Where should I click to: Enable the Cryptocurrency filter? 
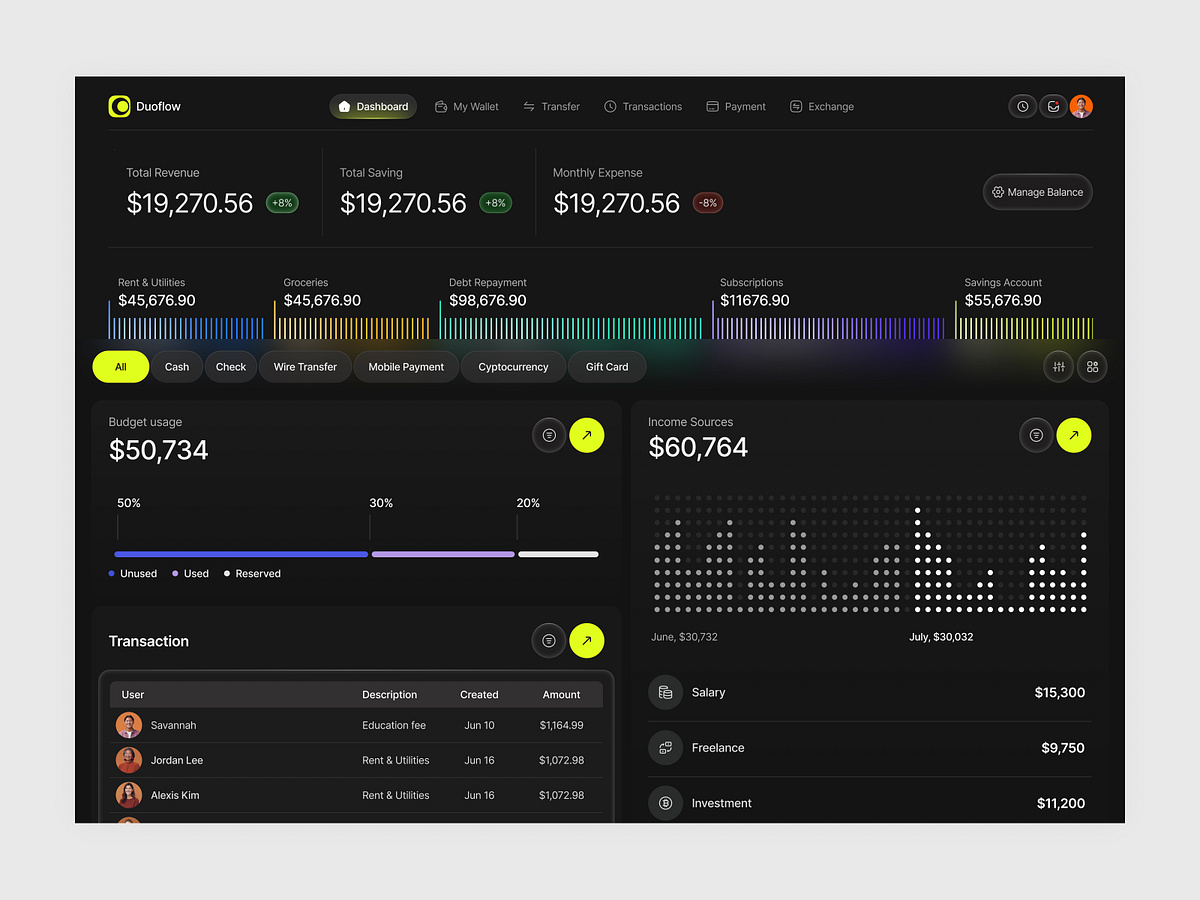point(512,367)
